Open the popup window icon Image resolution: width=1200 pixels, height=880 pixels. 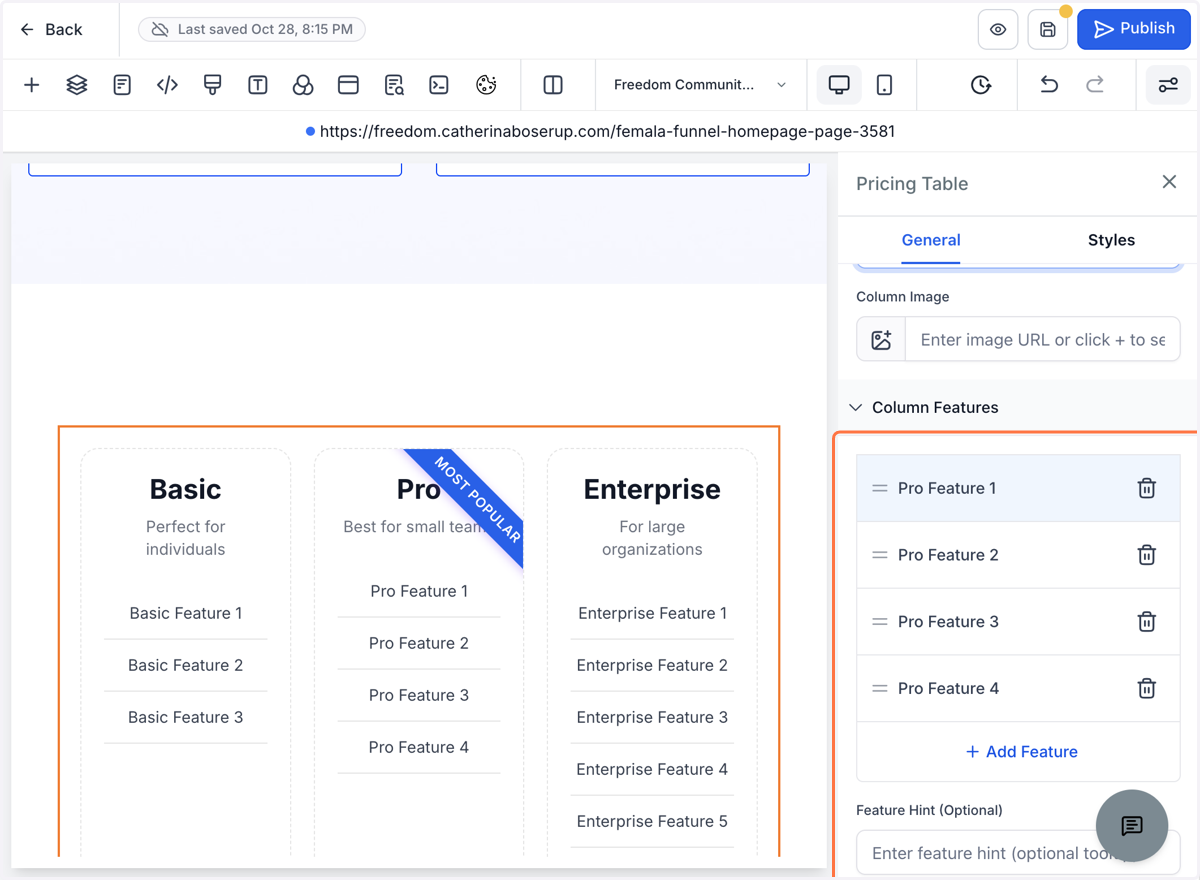point(348,85)
